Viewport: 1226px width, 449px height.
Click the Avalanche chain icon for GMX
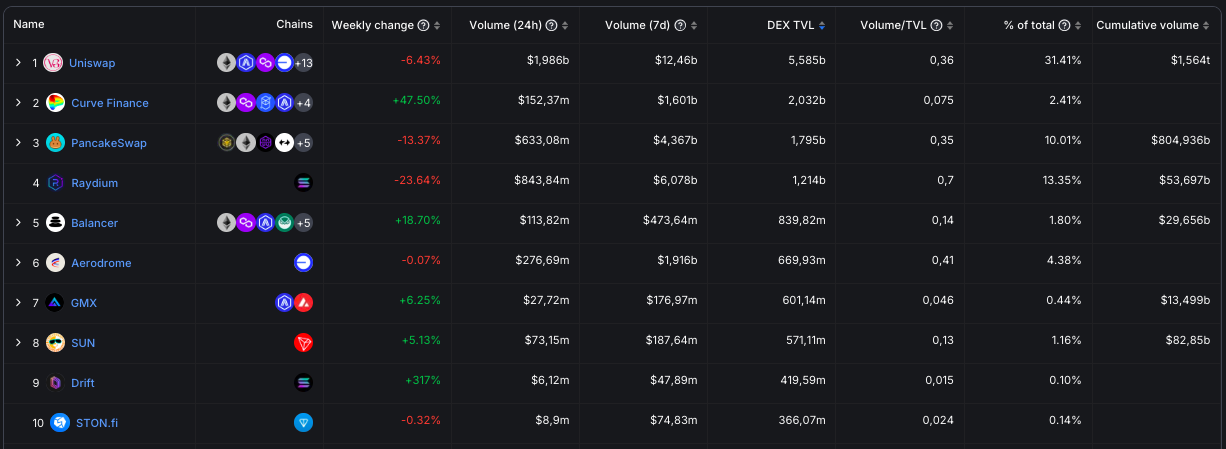pyautogui.click(x=304, y=303)
